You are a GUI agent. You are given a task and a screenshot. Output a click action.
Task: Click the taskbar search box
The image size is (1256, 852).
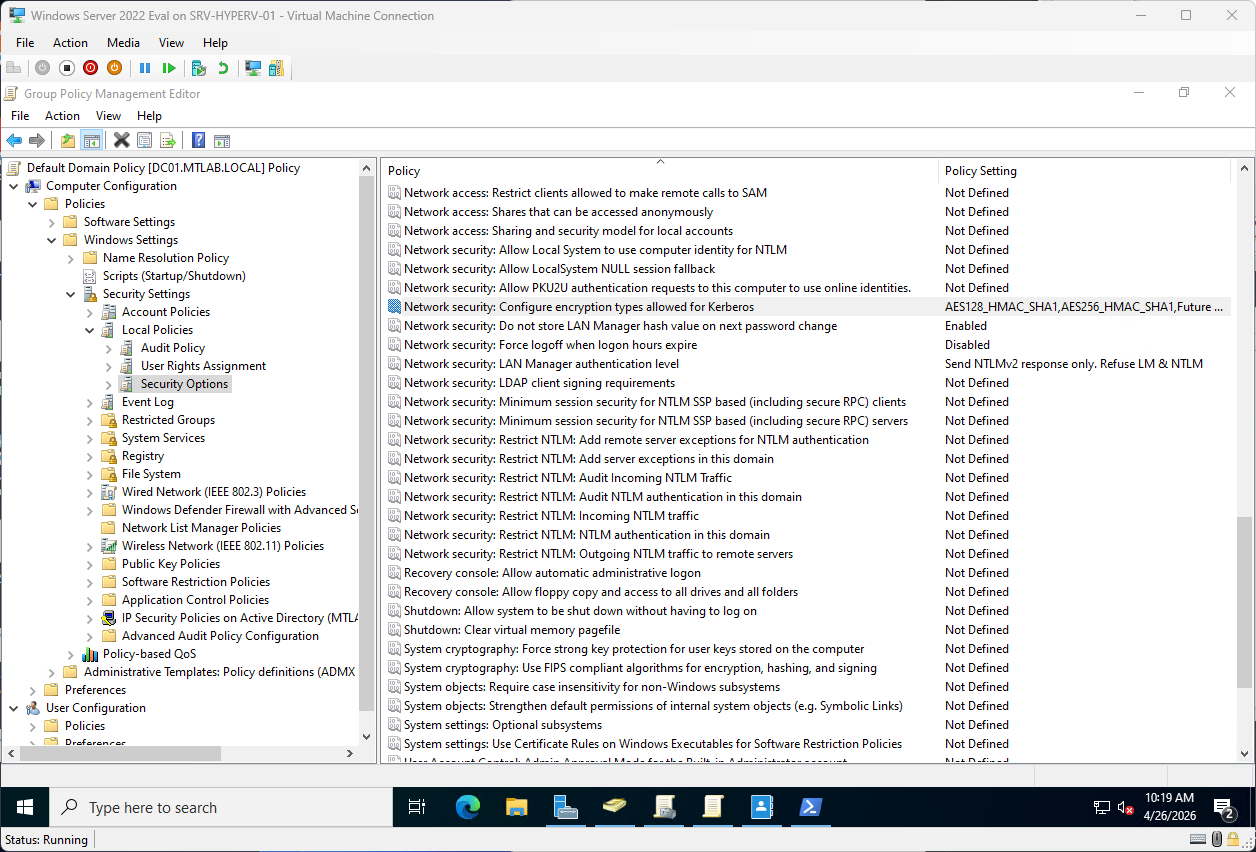(x=220, y=807)
